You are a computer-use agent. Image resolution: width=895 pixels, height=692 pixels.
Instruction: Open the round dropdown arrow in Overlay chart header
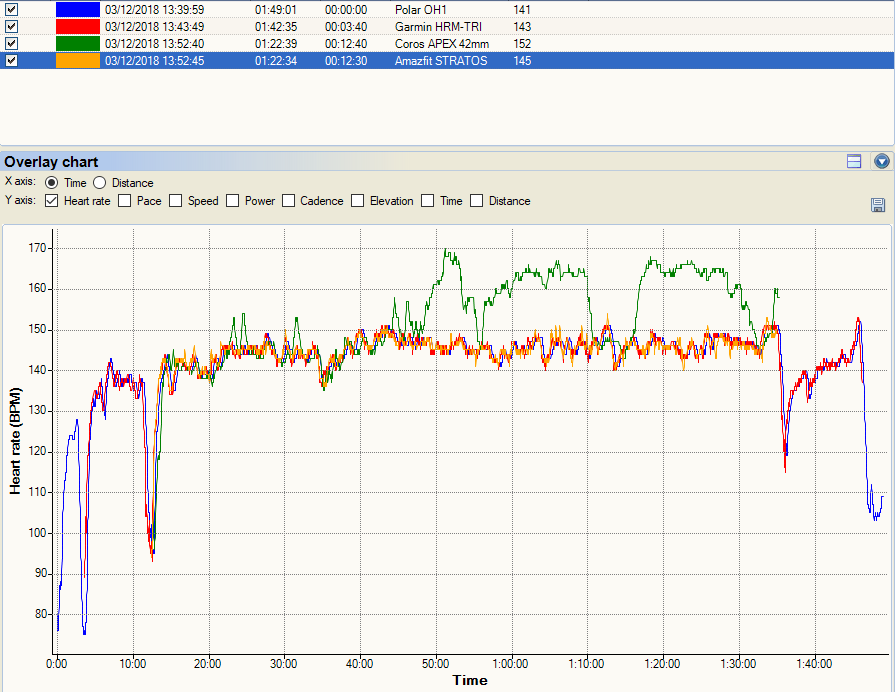coord(882,162)
